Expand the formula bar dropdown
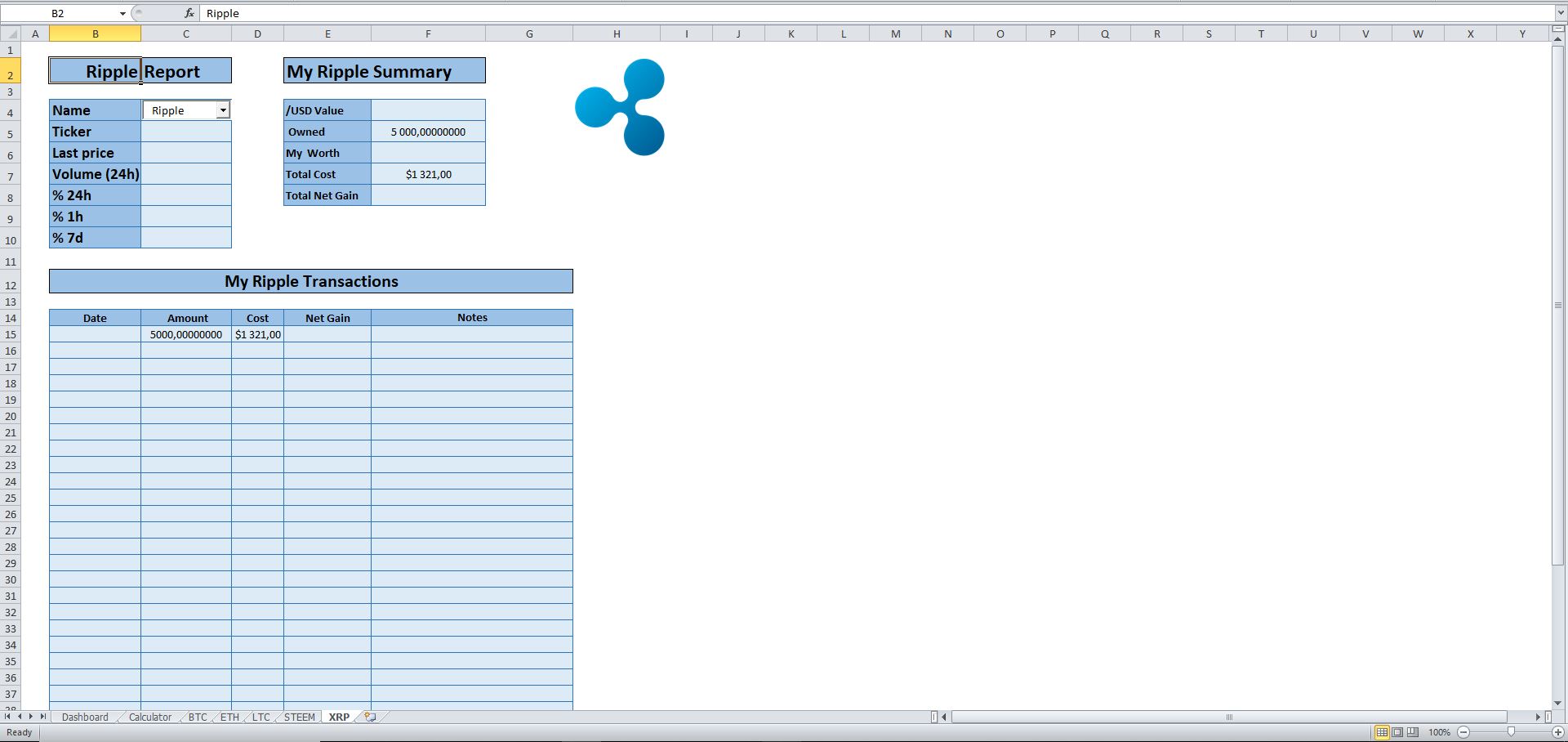 (x=1559, y=13)
